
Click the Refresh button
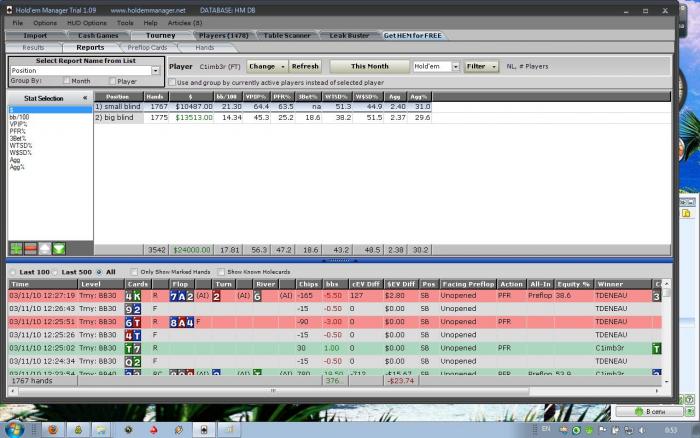(305, 67)
